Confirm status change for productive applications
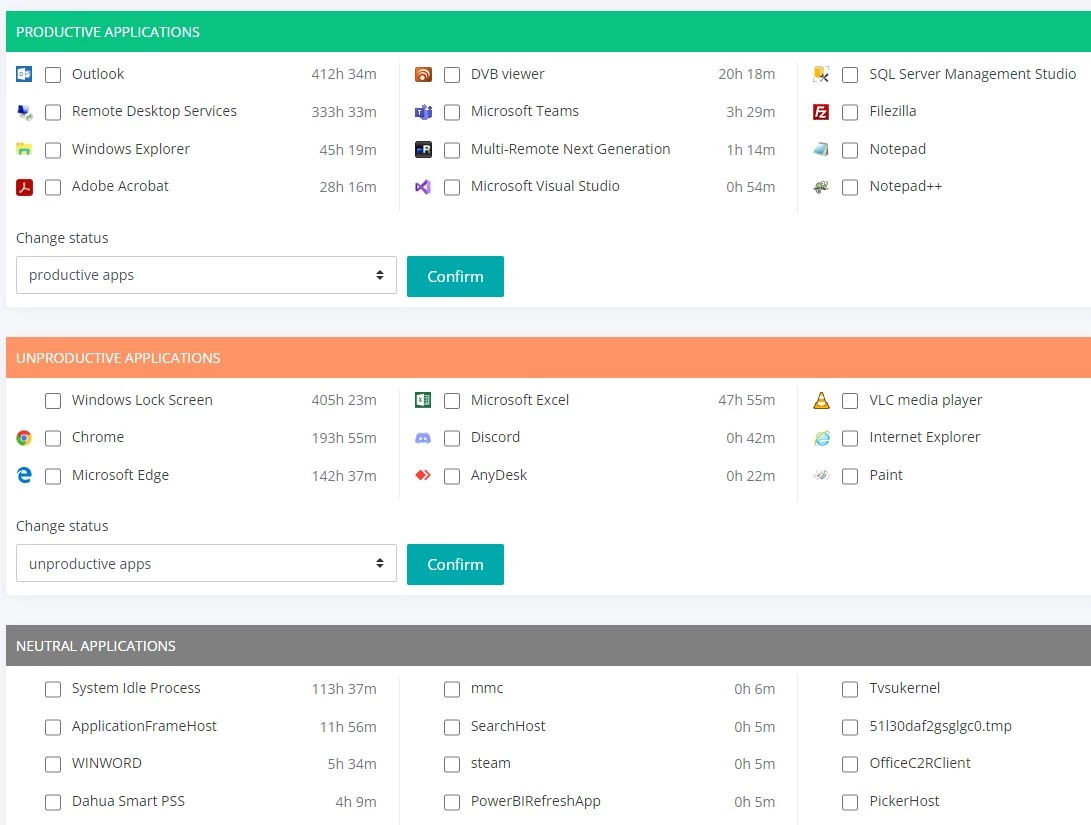This screenshot has width=1091, height=825. tap(455, 276)
